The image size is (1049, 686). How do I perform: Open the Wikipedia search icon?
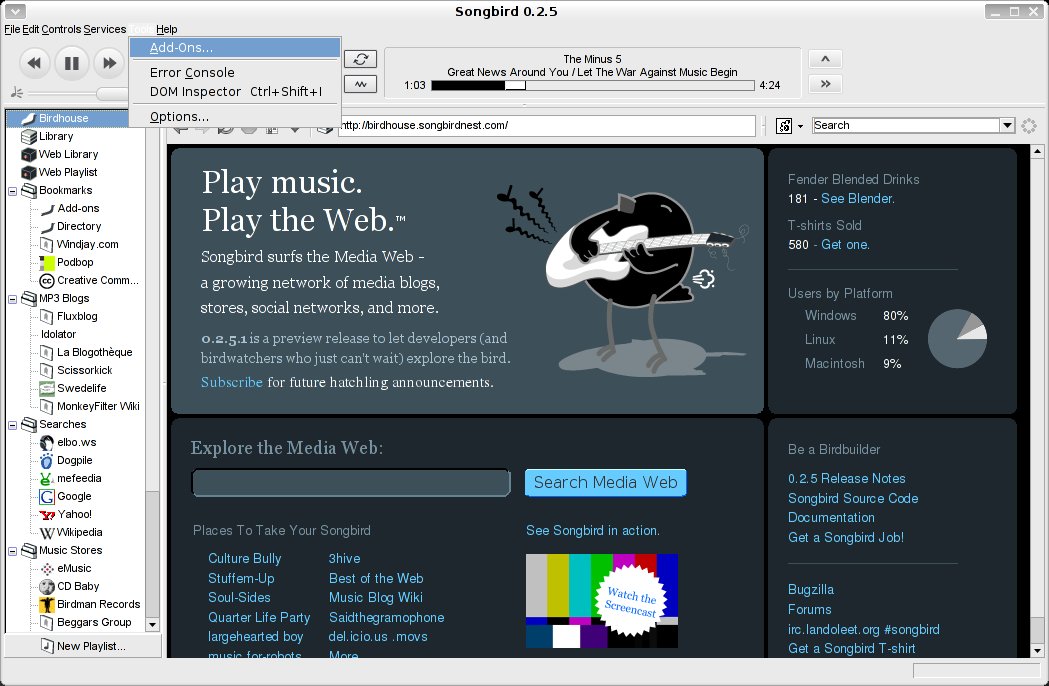coord(47,533)
